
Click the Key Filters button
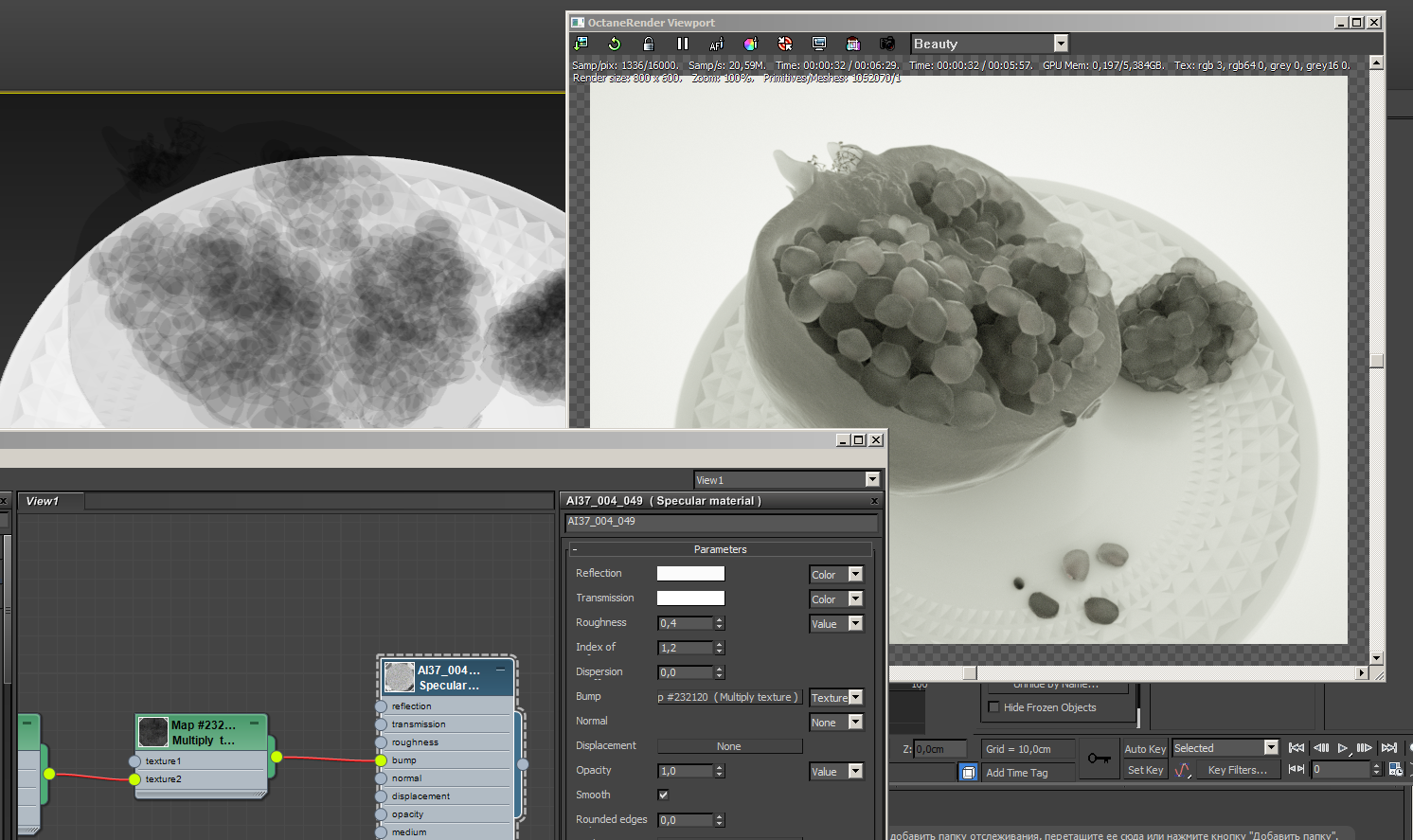click(1236, 770)
